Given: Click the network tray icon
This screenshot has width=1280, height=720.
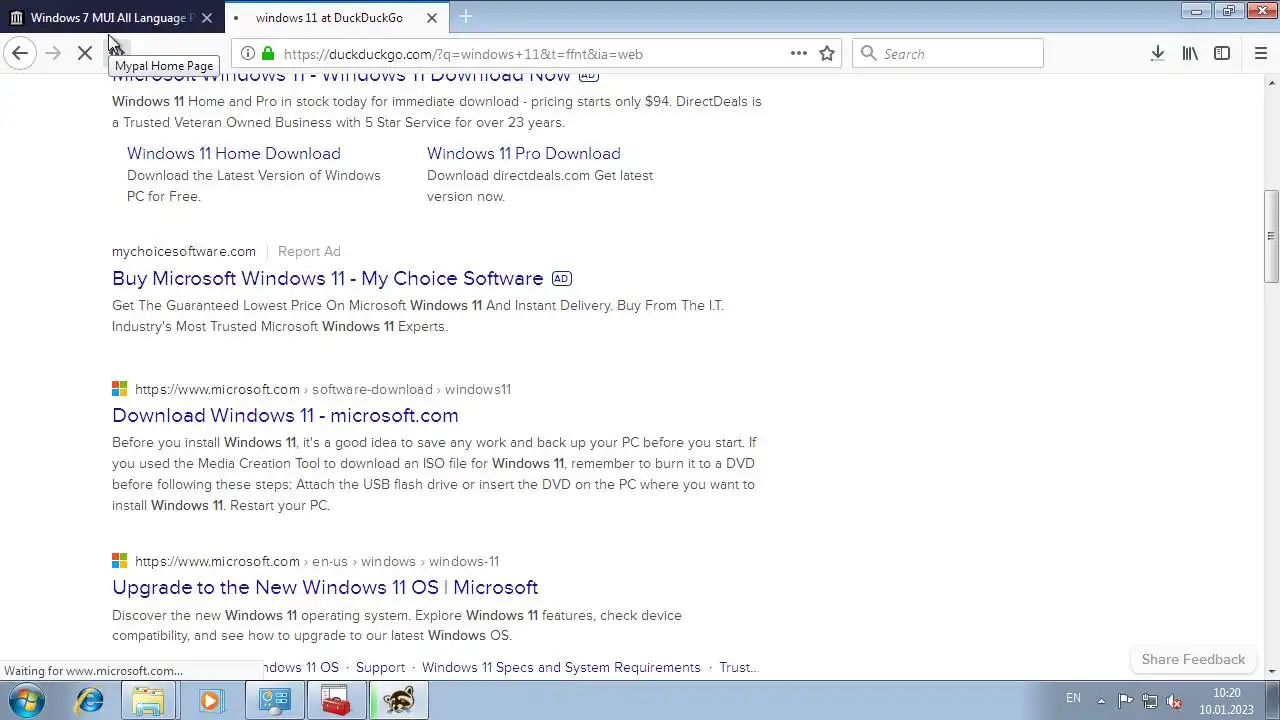Looking at the screenshot, I should pos(1150,701).
